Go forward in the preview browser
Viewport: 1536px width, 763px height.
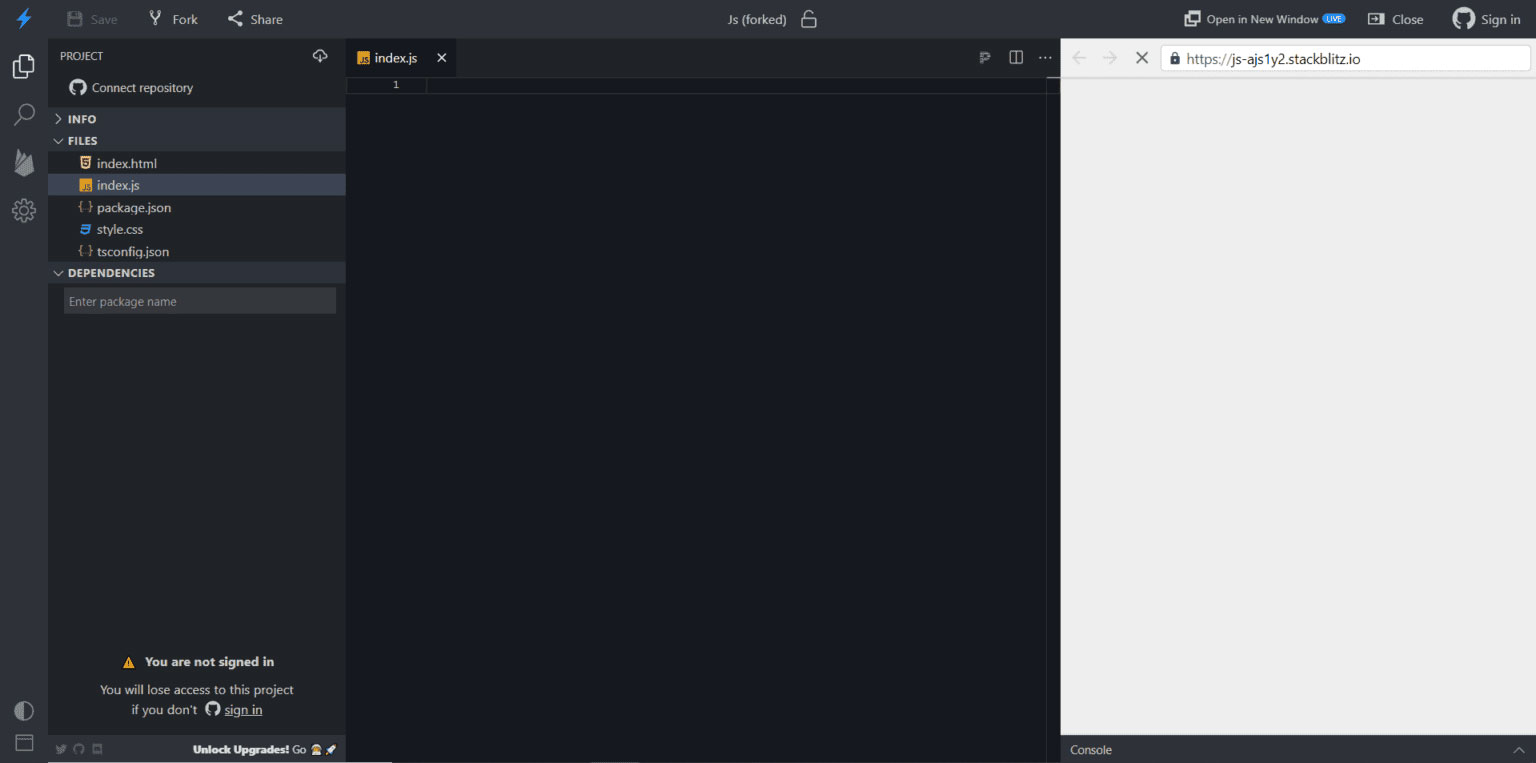pyautogui.click(x=1110, y=58)
